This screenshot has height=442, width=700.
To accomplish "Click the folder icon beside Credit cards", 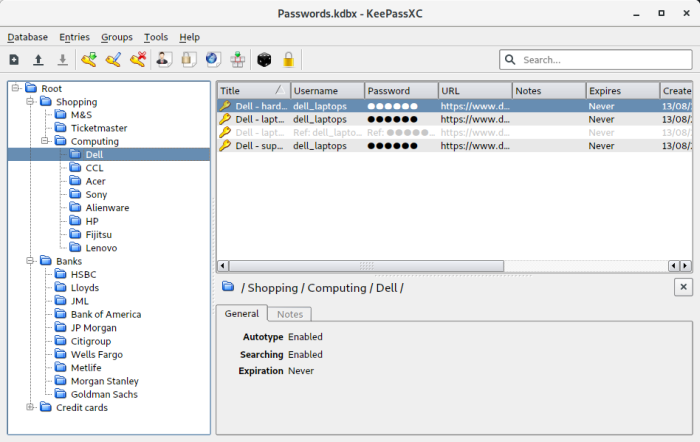I will click(46, 407).
